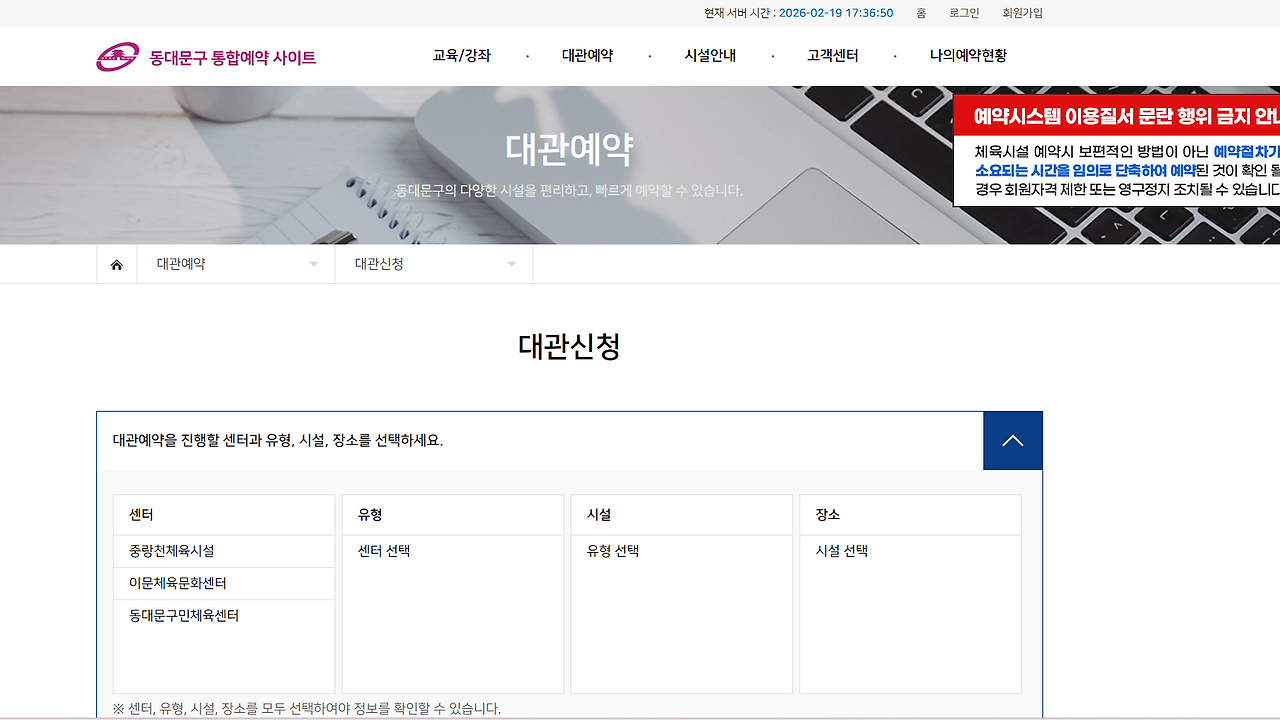Click the 시설 column header
The width and height of the screenshot is (1280, 720).
pos(682,515)
